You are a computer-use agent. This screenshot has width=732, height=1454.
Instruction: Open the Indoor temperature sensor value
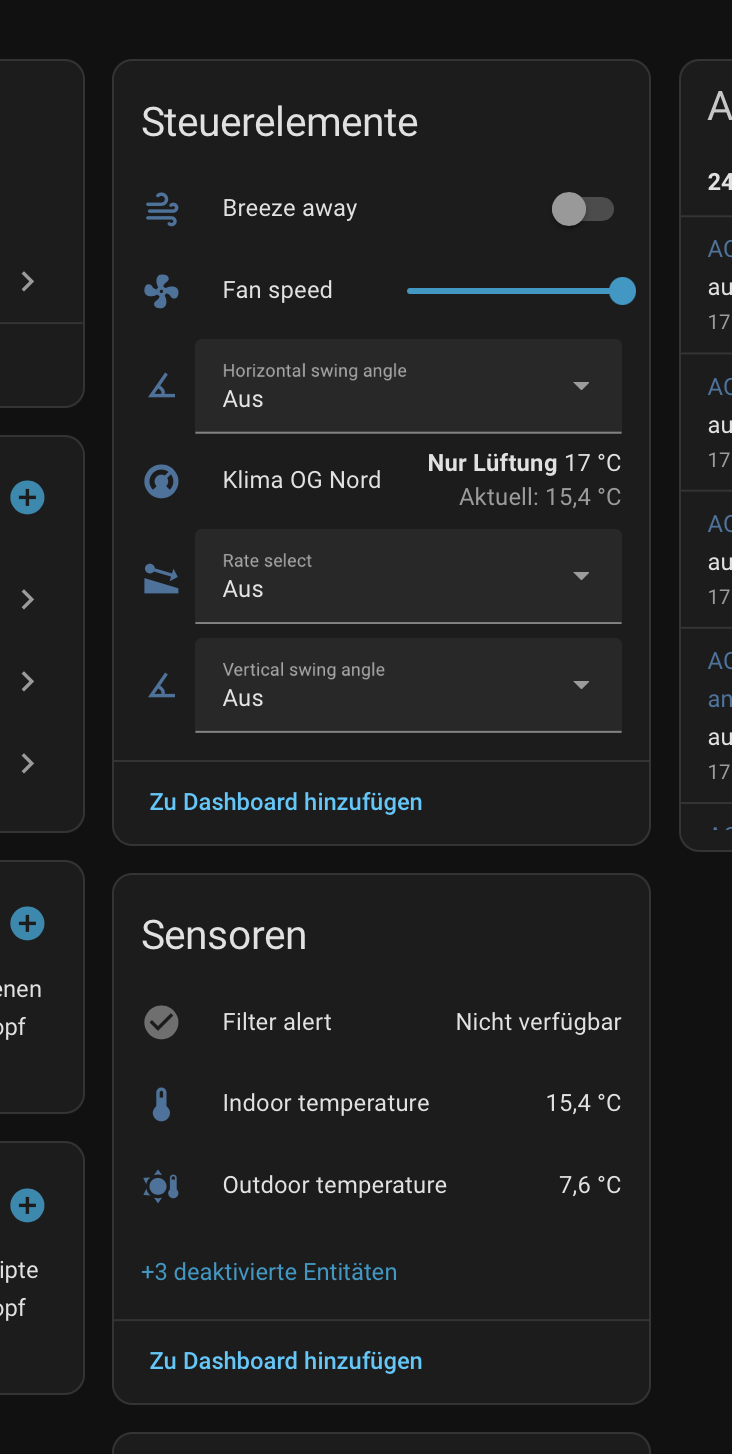[583, 1104]
